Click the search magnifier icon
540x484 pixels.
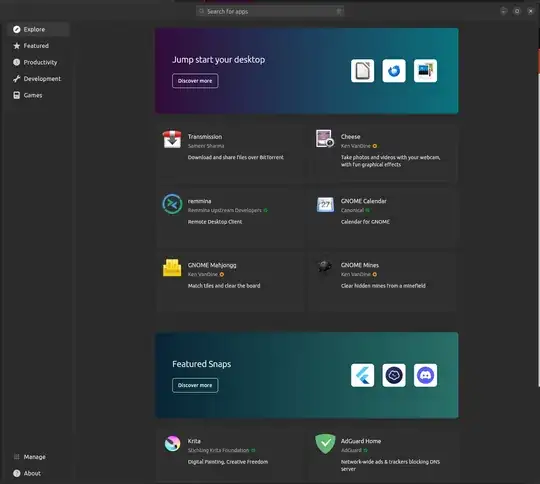202,11
